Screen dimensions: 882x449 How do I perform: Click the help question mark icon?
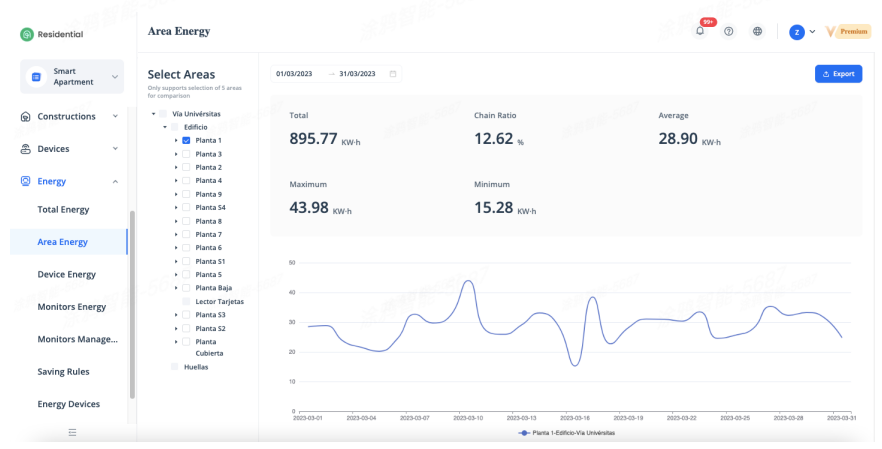729,32
